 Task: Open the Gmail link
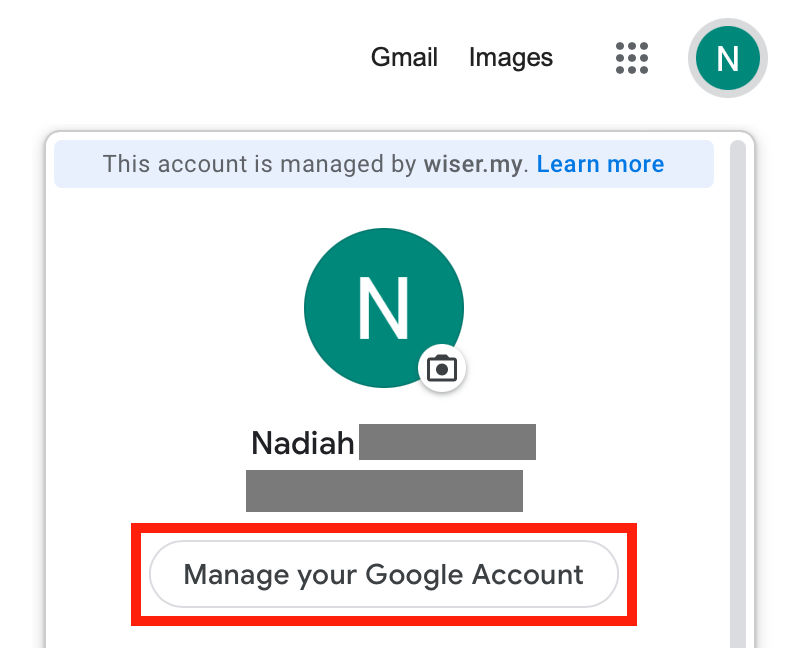coord(404,58)
